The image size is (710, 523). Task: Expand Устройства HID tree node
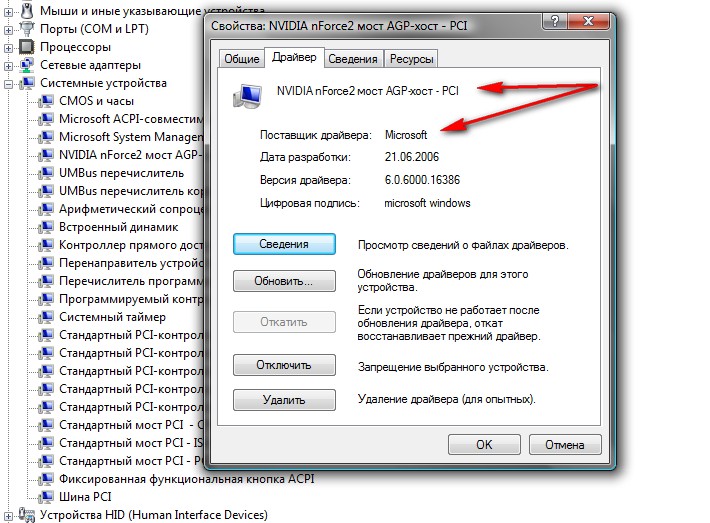(9, 515)
